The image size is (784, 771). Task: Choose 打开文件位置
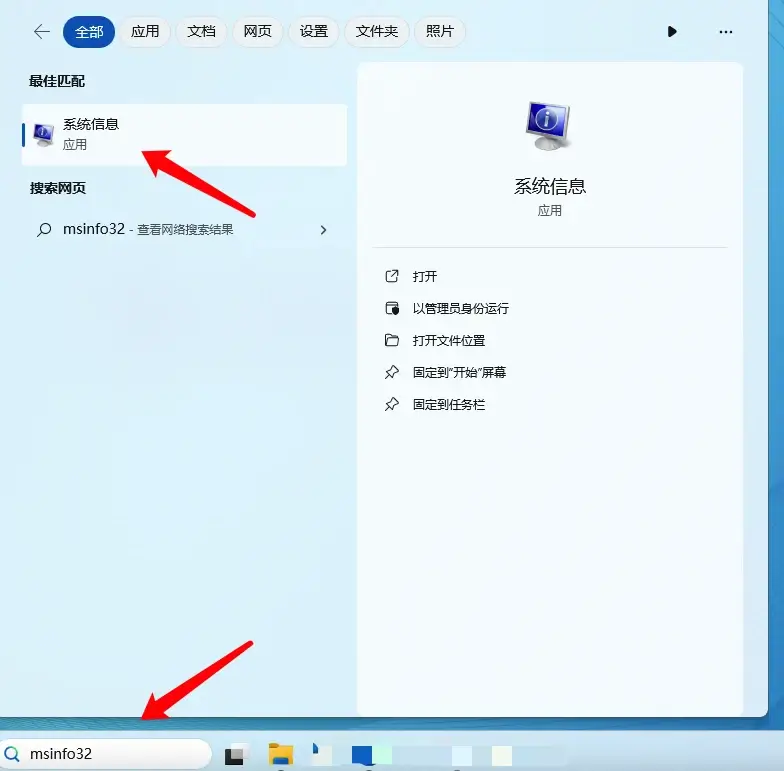coord(448,340)
